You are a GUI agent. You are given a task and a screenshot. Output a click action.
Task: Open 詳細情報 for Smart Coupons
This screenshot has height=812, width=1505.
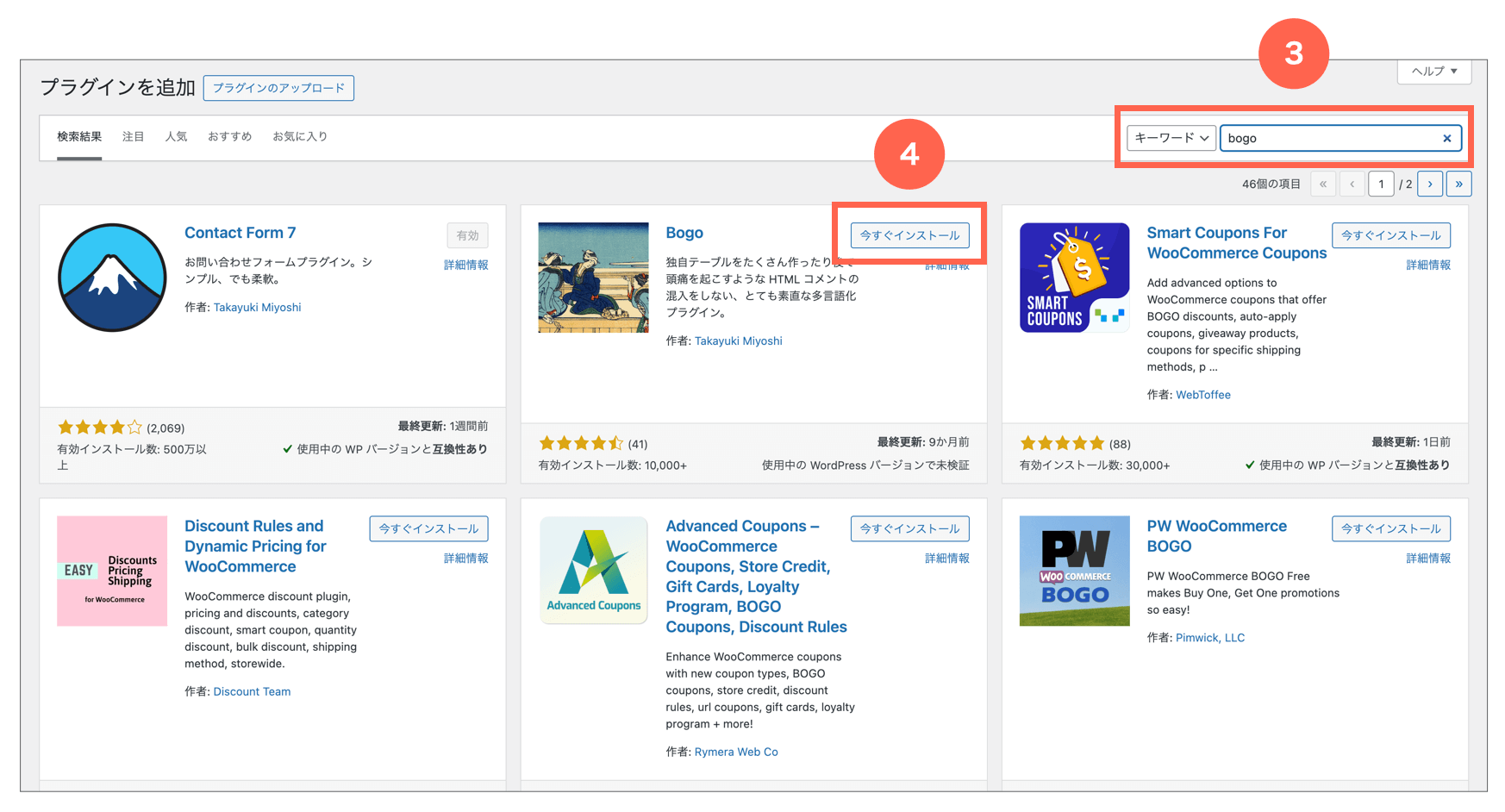(x=1427, y=265)
